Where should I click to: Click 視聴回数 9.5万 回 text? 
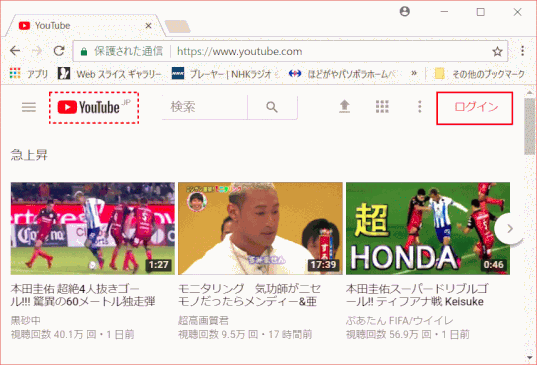tap(218, 335)
